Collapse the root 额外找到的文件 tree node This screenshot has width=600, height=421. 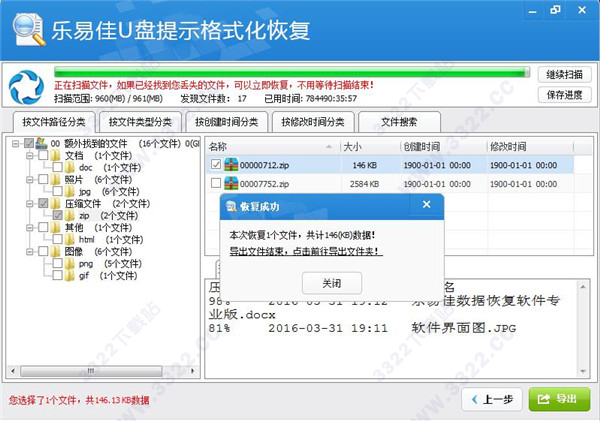click(15, 144)
